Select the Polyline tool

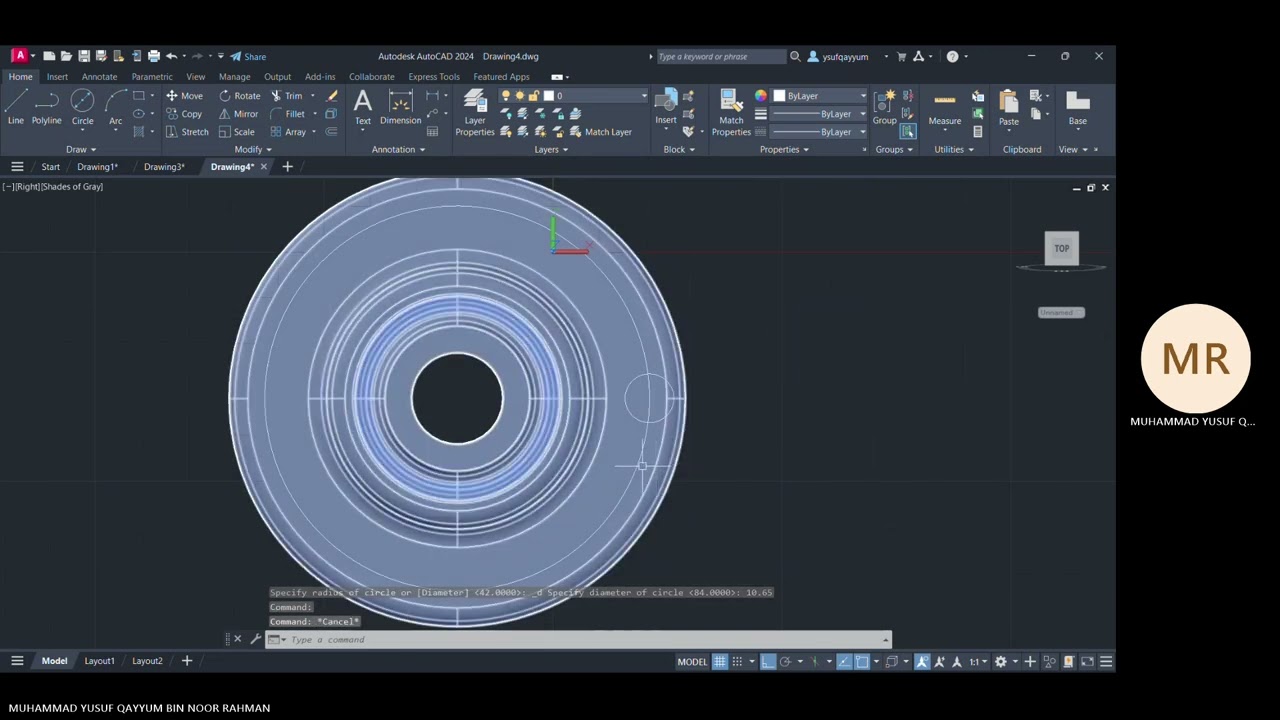point(46,107)
